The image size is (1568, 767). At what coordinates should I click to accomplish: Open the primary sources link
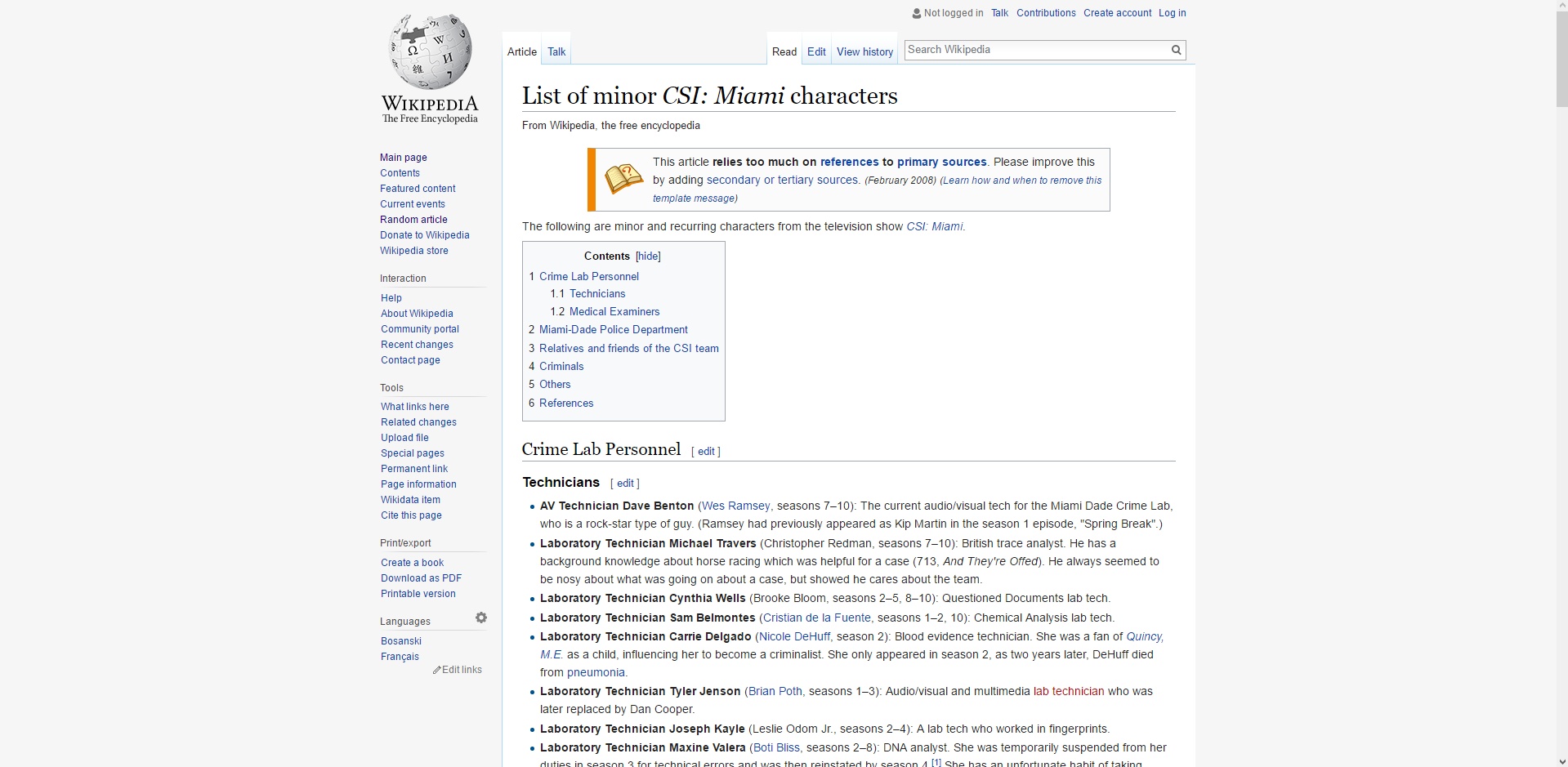pos(942,163)
